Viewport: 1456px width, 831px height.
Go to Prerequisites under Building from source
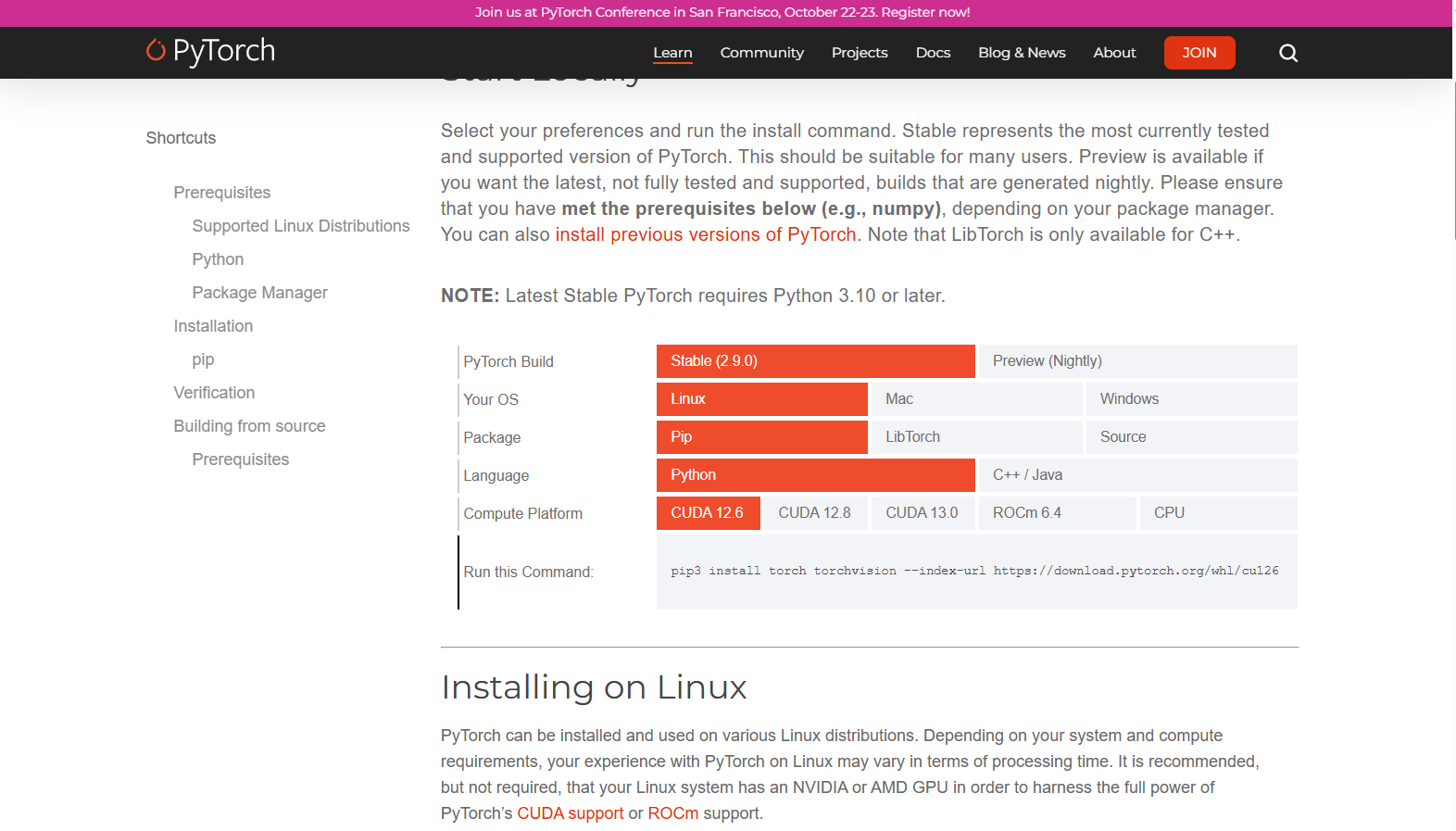[241, 460]
